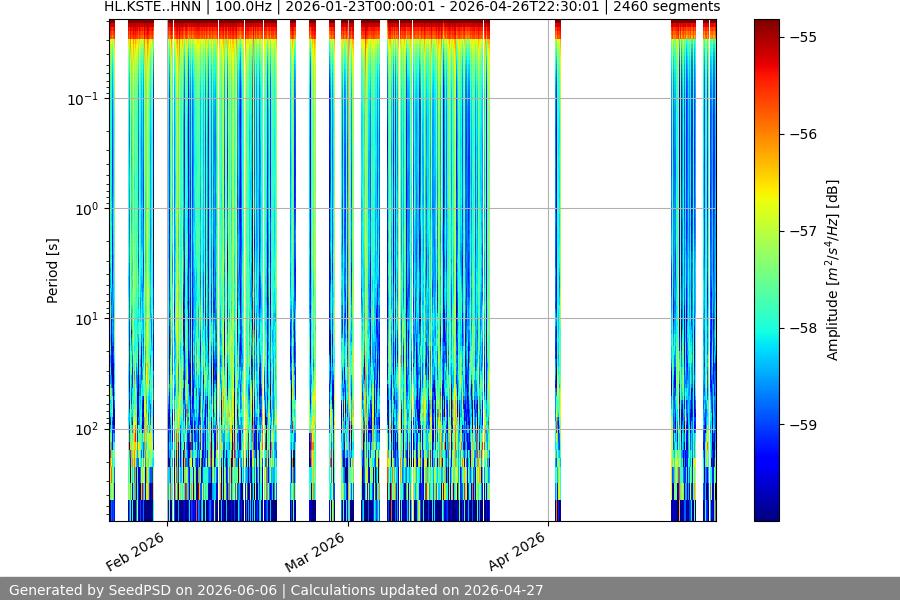900x600 pixels.
Task: Click the 10⁻¹ tick label on the period axis
Action: click(83, 99)
